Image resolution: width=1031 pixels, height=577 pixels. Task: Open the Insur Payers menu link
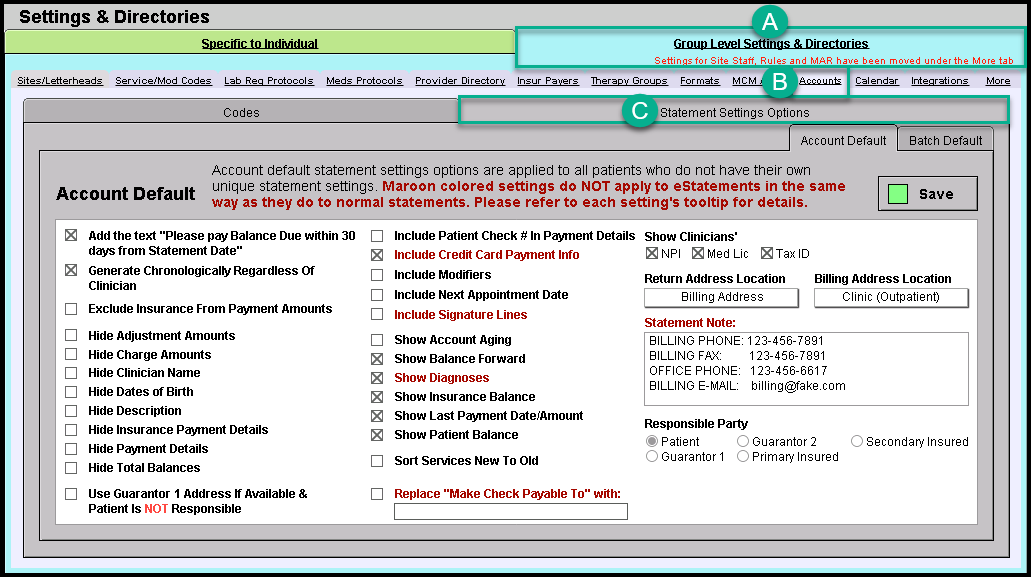tap(547, 81)
